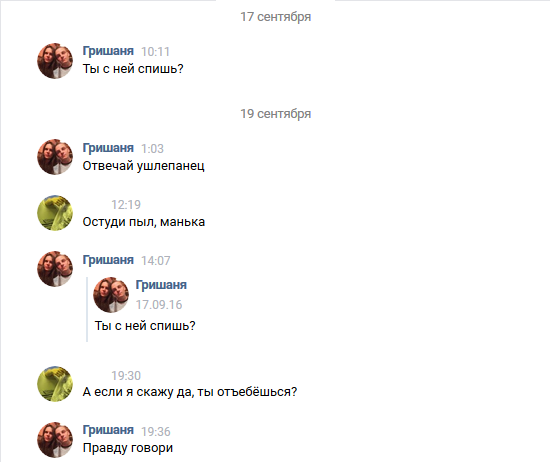The height and width of the screenshot is (462, 550).
Task: Click the 17.09.16 date in the forwarded message
Action: [159, 304]
